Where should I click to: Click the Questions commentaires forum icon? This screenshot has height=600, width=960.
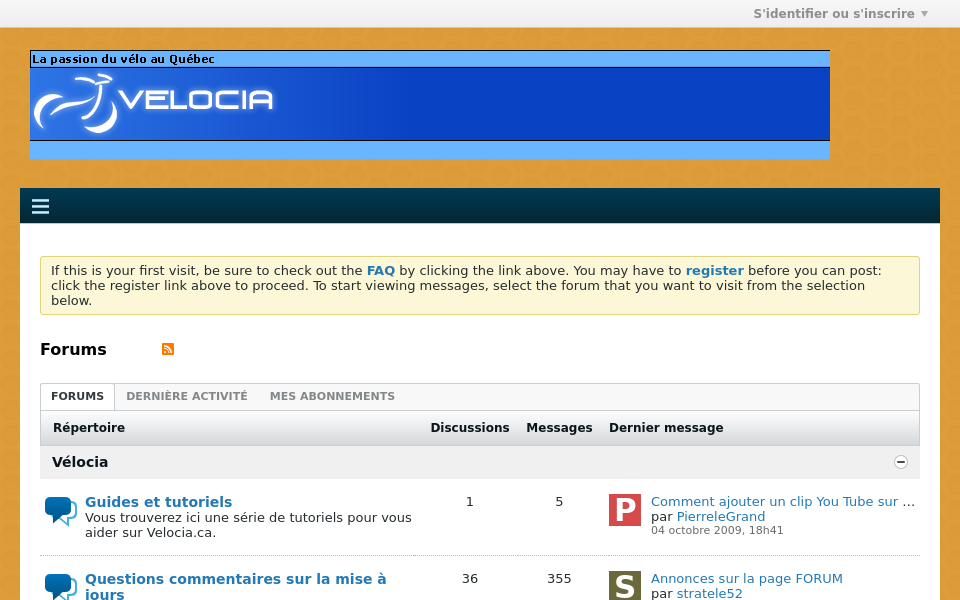pyautogui.click(x=60, y=587)
